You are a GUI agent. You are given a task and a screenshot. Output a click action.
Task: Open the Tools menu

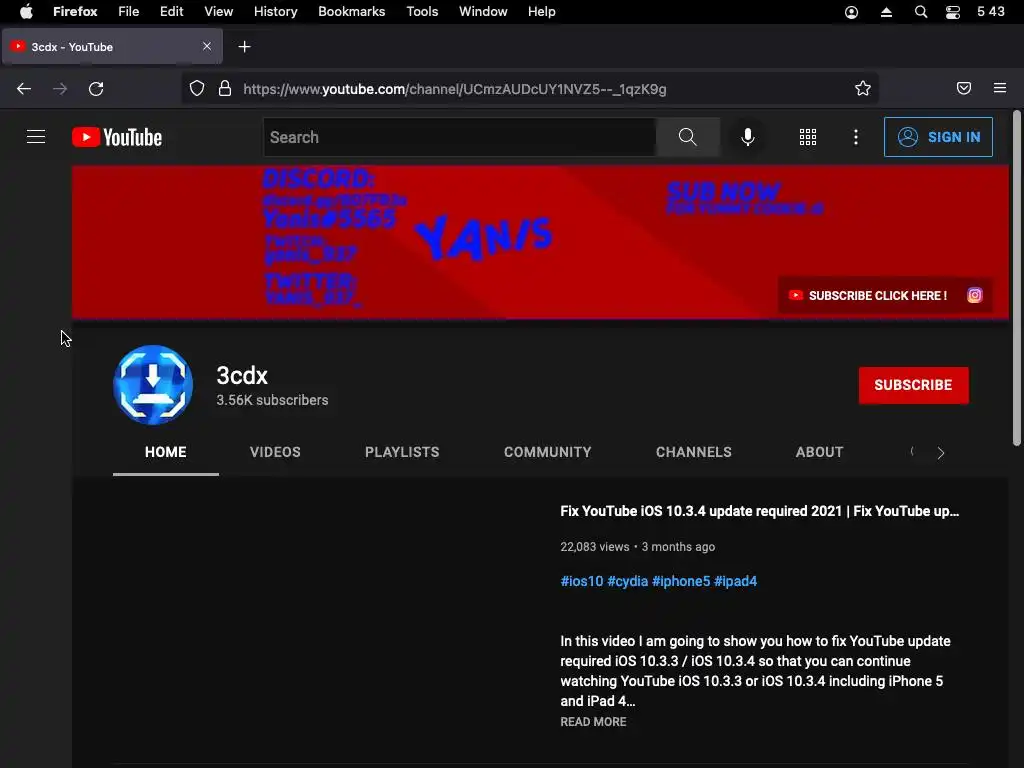point(423,12)
